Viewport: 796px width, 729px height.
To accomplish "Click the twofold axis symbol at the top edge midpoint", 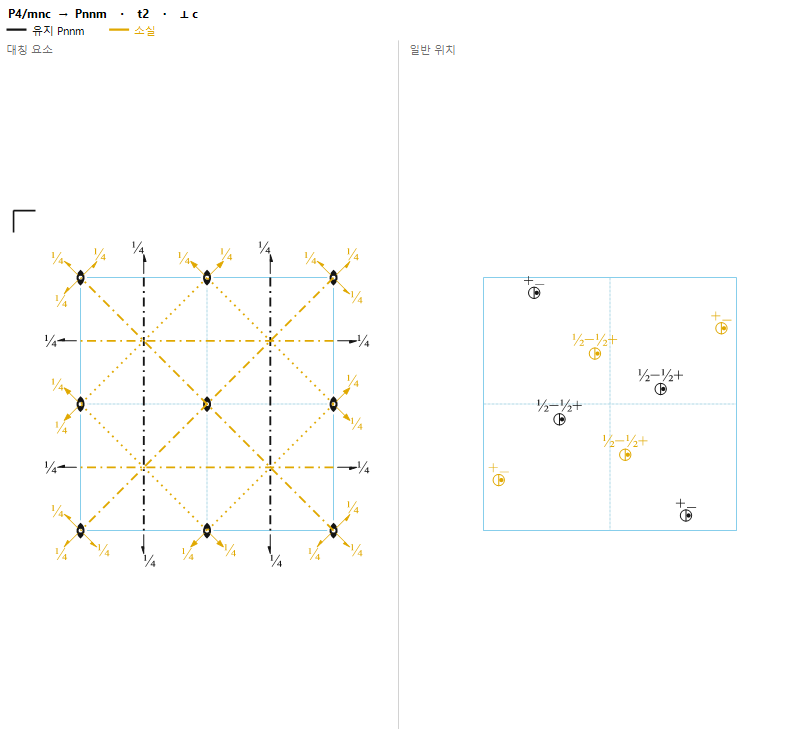I will pyautogui.click(x=207, y=278).
